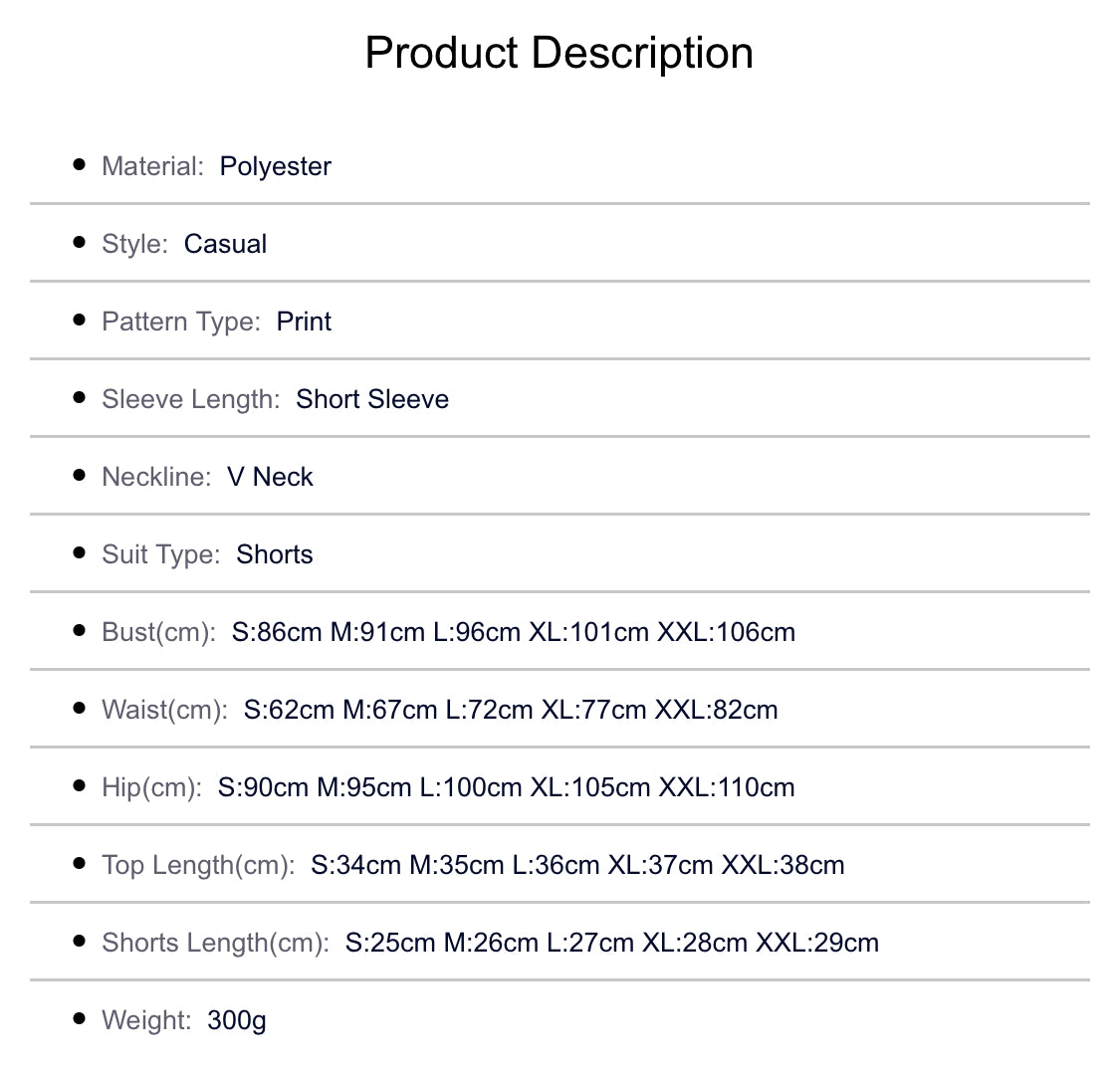Screen dimensions: 1120x1075
Task: Select the Casual style value
Action: tap(225, 244)
